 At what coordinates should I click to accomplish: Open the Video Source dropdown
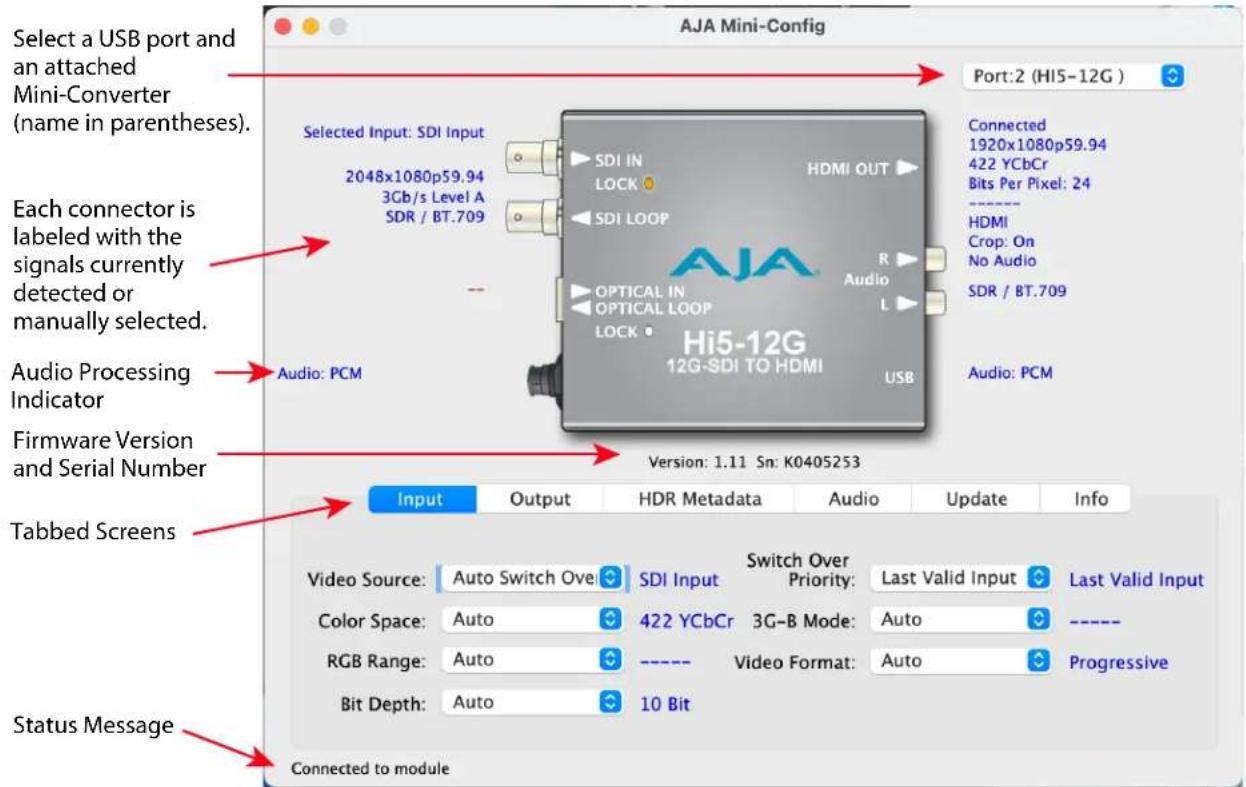click(532, 578)
